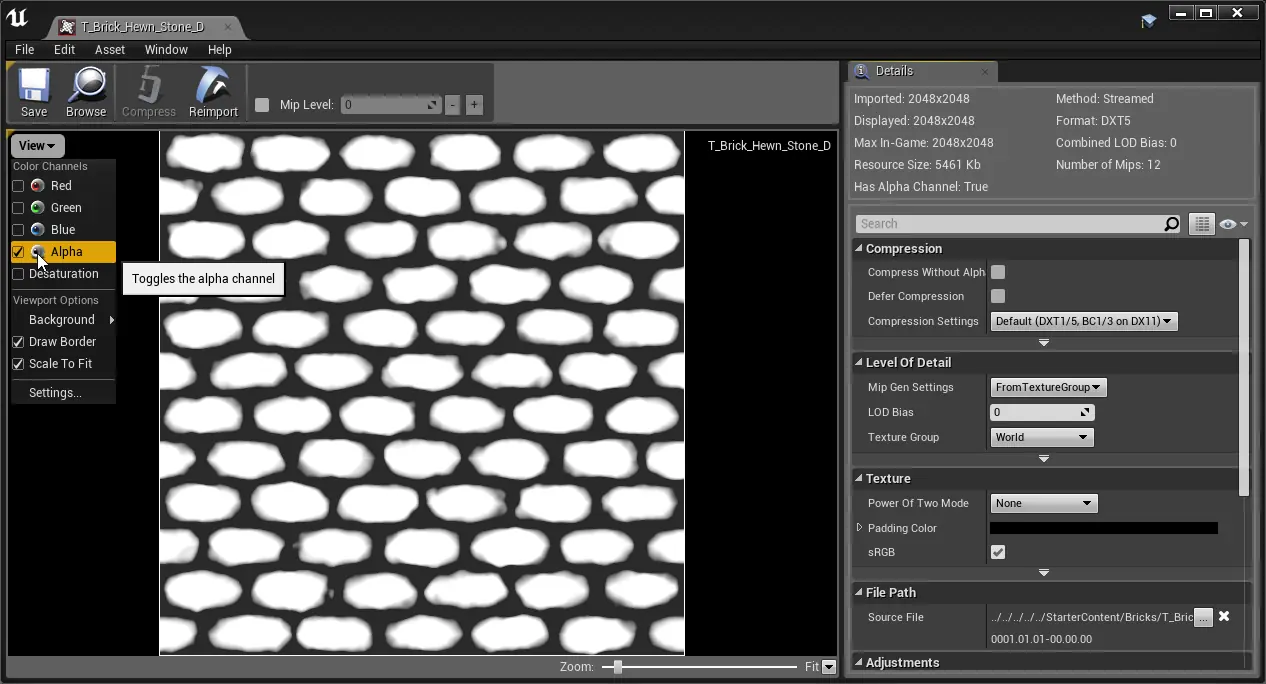The image size is (1266, 684).
Task: Toggle the Scale To Fit checkbox
Action: pyautogui.click(x=18, y=364)
